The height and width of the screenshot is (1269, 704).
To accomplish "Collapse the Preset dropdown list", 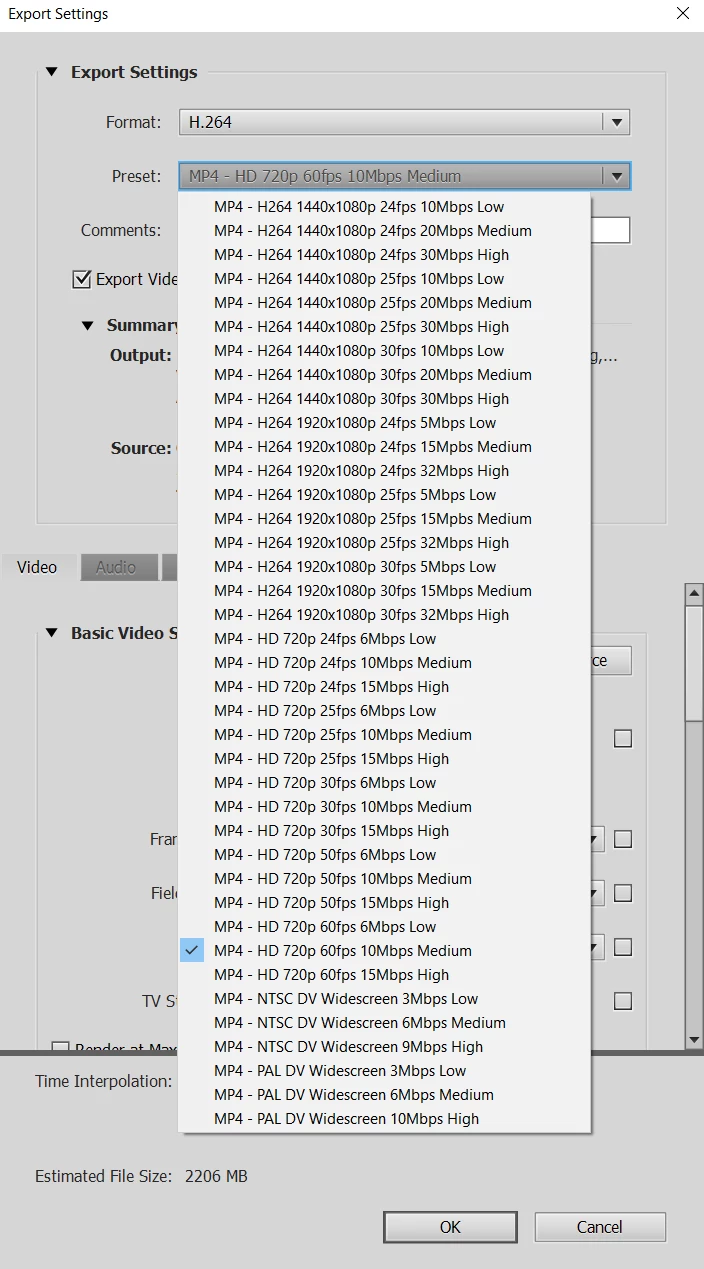I will [616, 177].
